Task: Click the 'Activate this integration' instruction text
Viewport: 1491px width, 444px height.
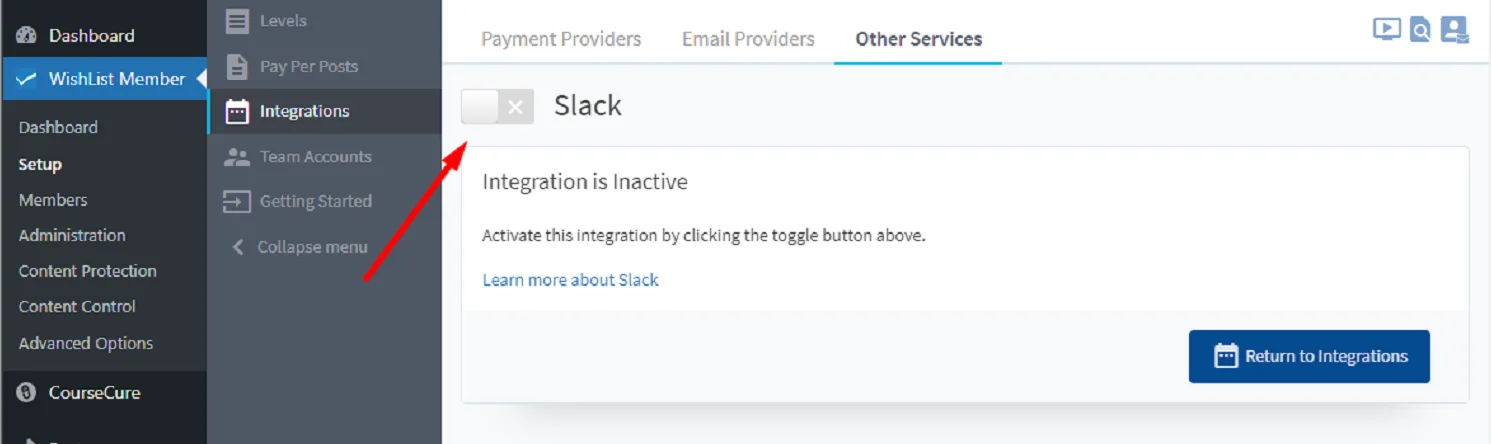Action: tap(704, 237)
